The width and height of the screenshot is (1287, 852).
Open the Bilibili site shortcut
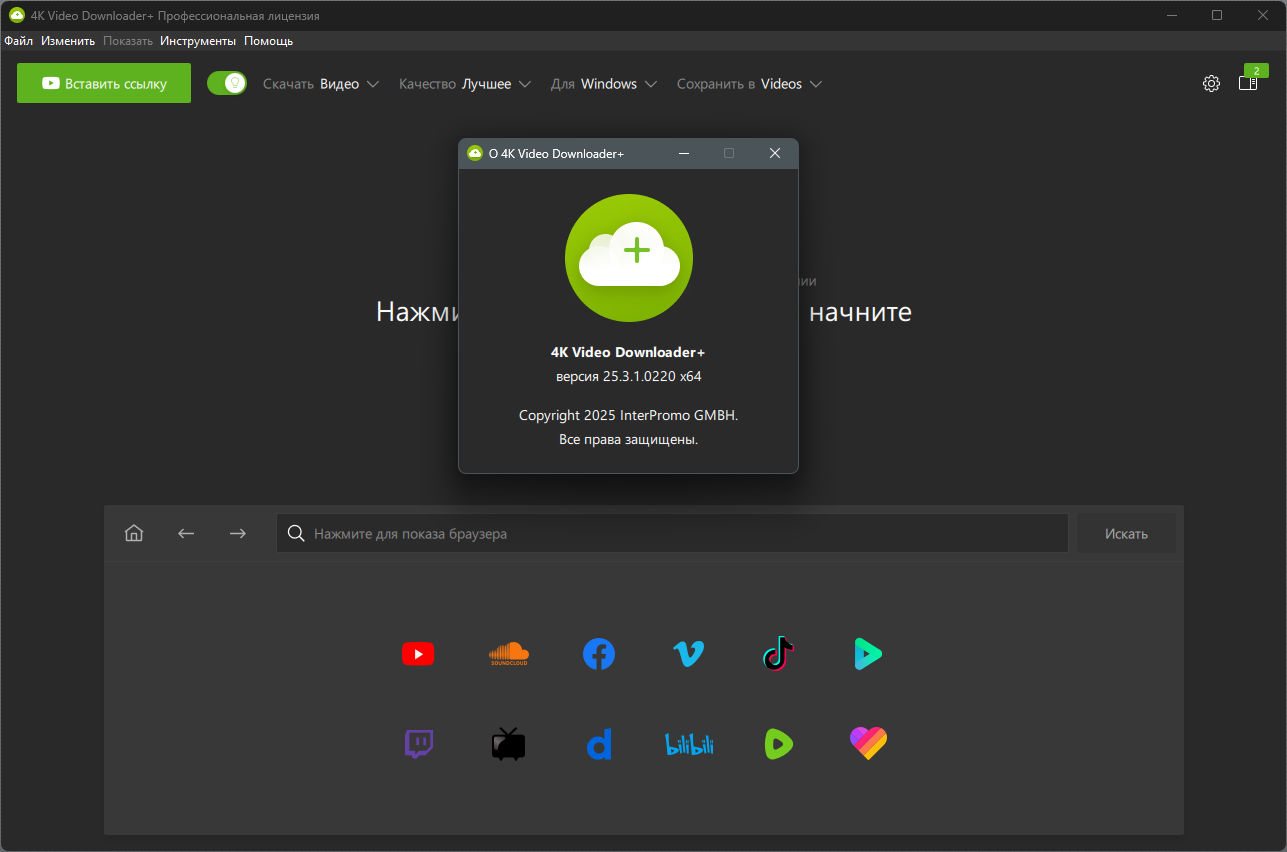pos(689,744)
